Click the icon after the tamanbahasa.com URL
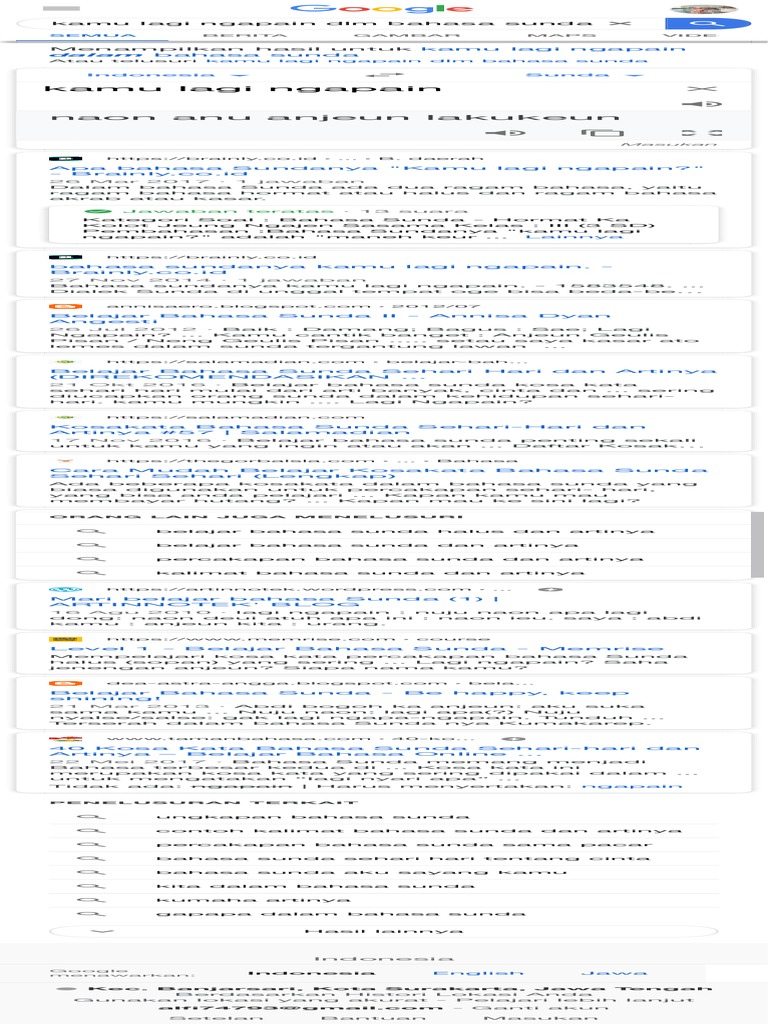Image resolution: width=768 pixels, height=1024 pixels. point(514,739)
